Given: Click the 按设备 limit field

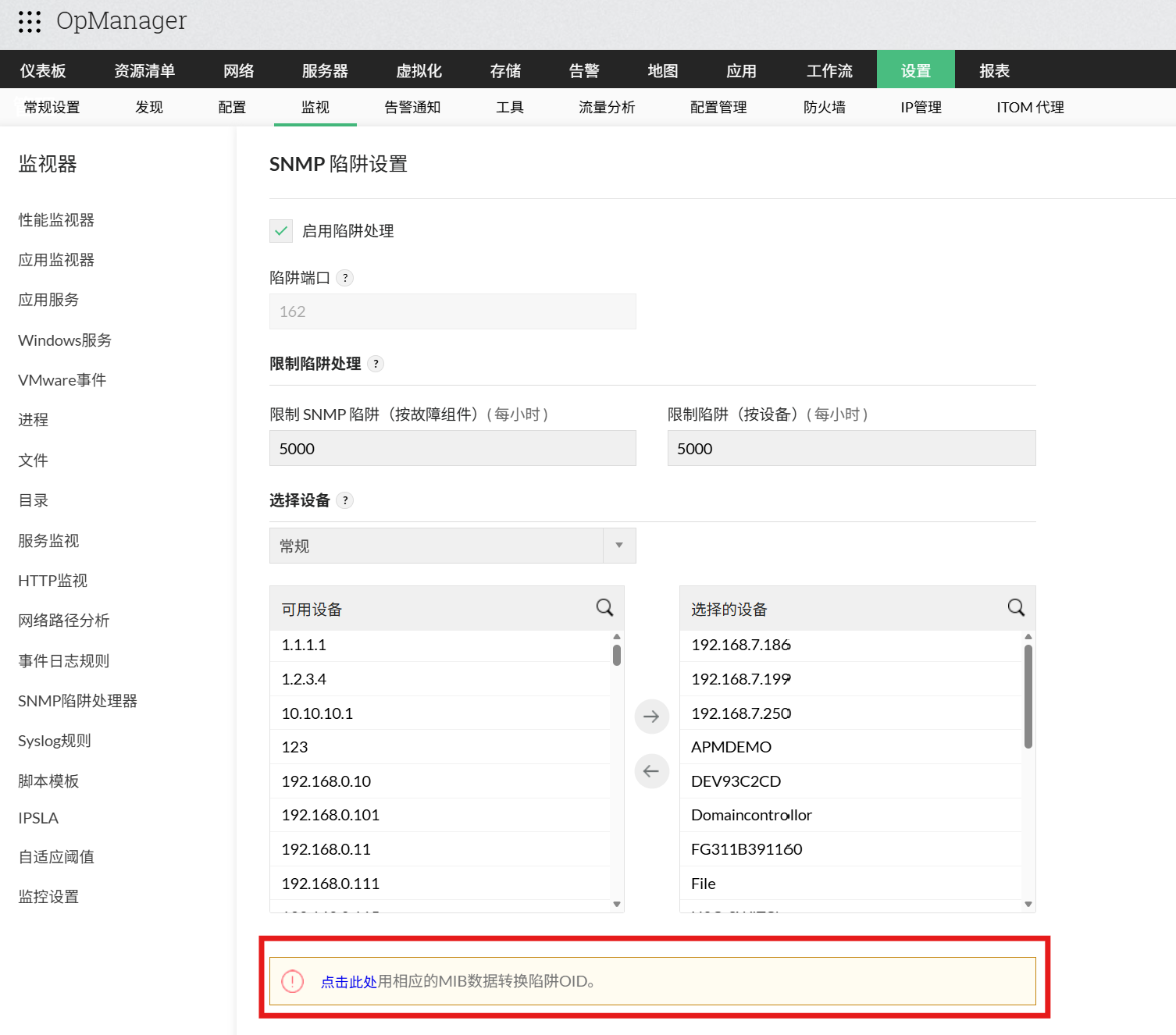Looking at the screenshot, I should point(852,448).
